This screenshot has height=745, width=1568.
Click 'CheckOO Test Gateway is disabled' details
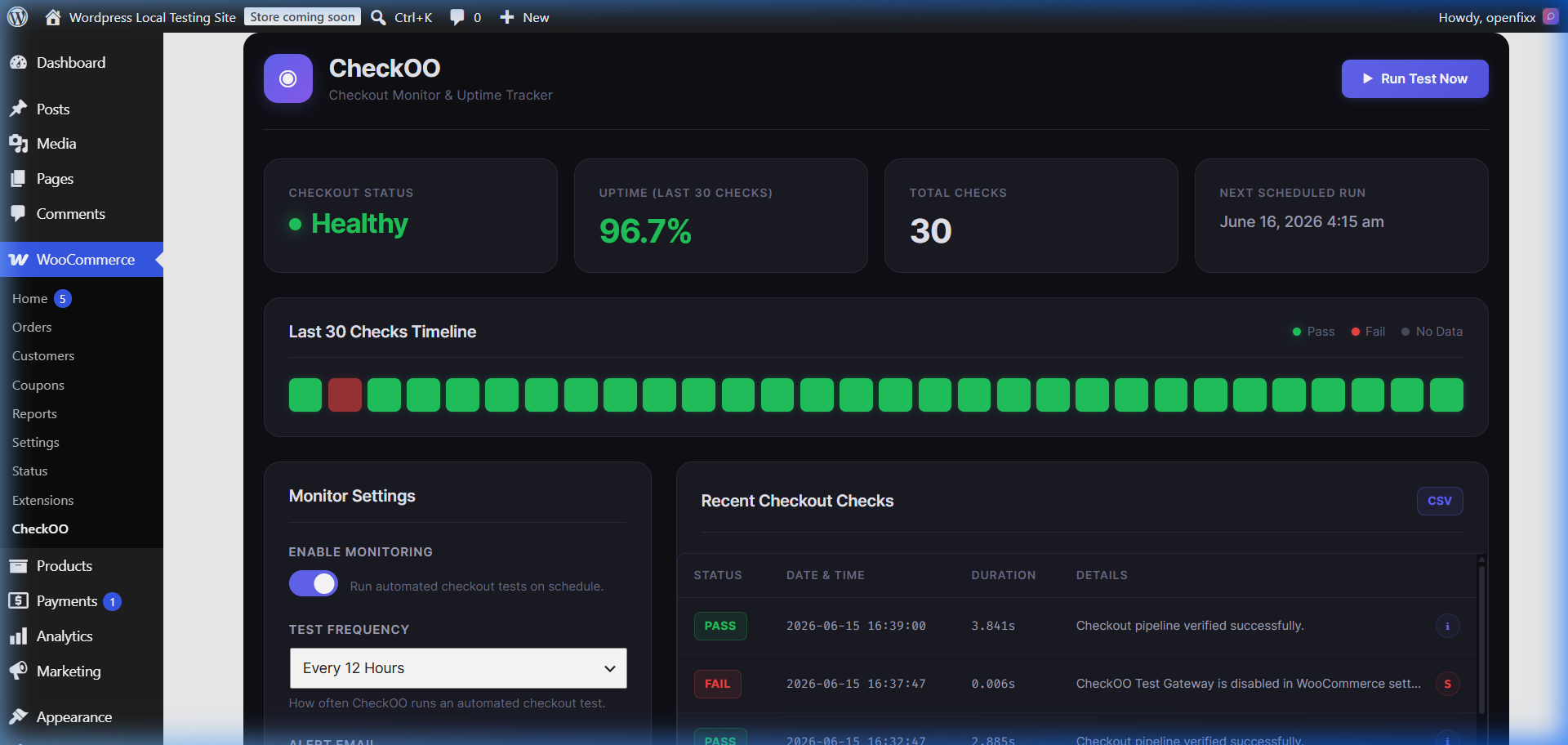(x=1249, y=684)
